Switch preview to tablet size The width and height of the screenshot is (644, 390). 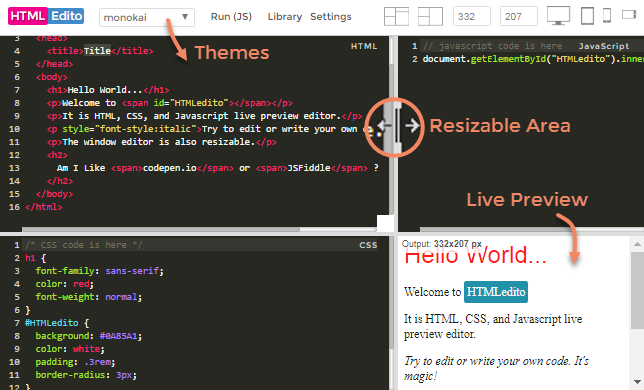(587, 16)
